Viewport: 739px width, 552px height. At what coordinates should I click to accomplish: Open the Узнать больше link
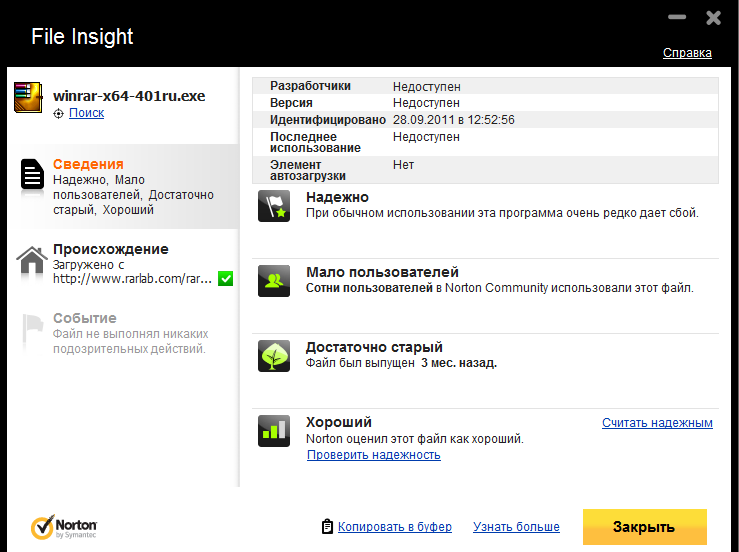pyautogui.click(x=516, y=527)
